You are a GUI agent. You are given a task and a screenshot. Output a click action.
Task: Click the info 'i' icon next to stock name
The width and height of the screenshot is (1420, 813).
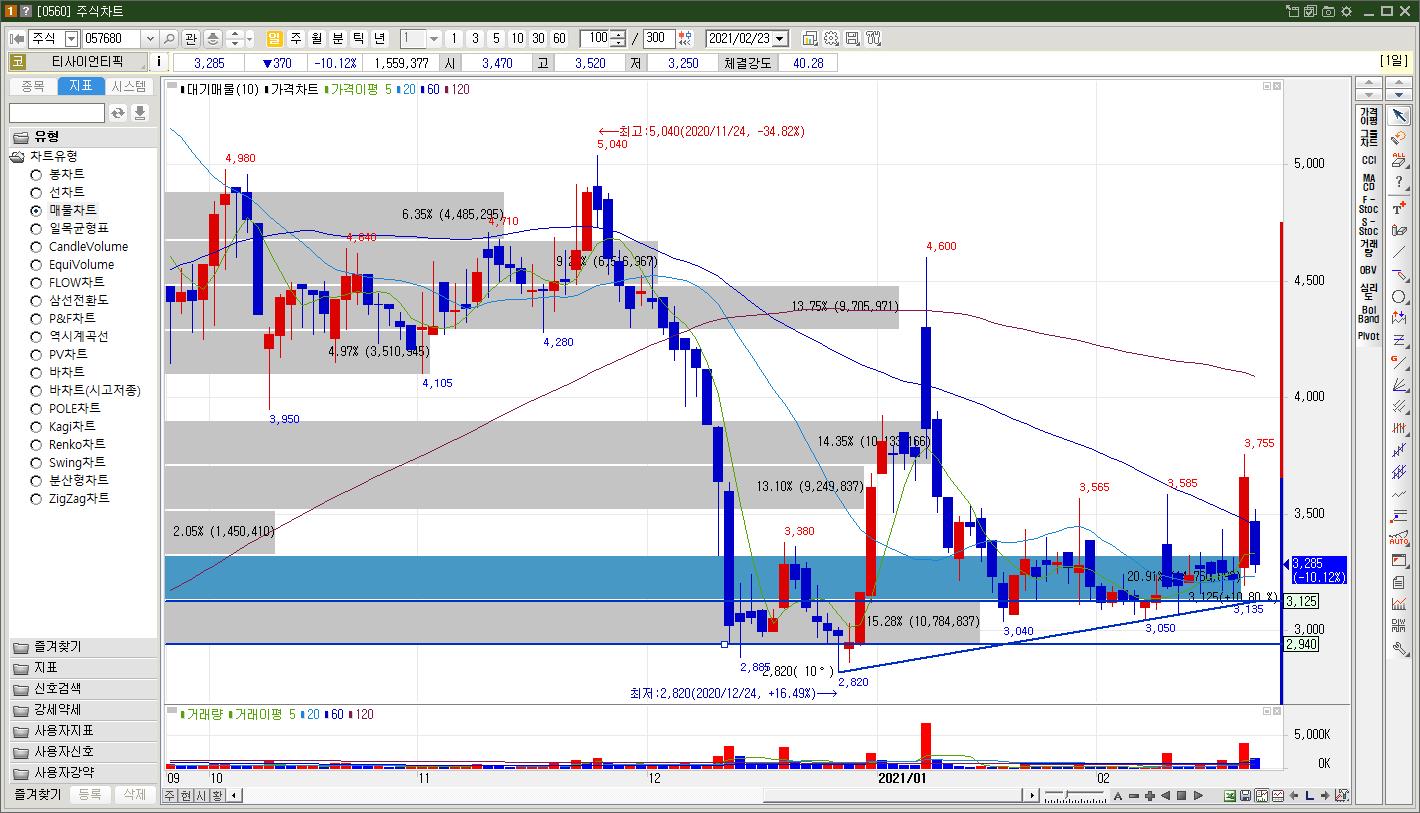pyautogui.click(x=159, y=62)
